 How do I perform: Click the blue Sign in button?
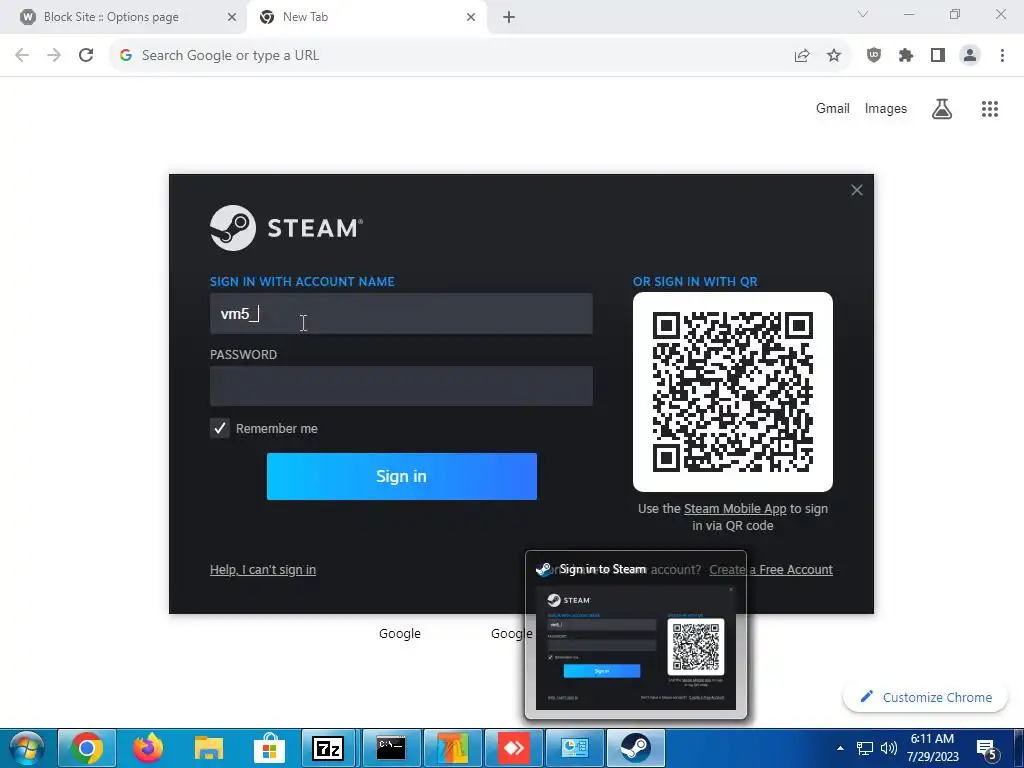pos(402,476)
